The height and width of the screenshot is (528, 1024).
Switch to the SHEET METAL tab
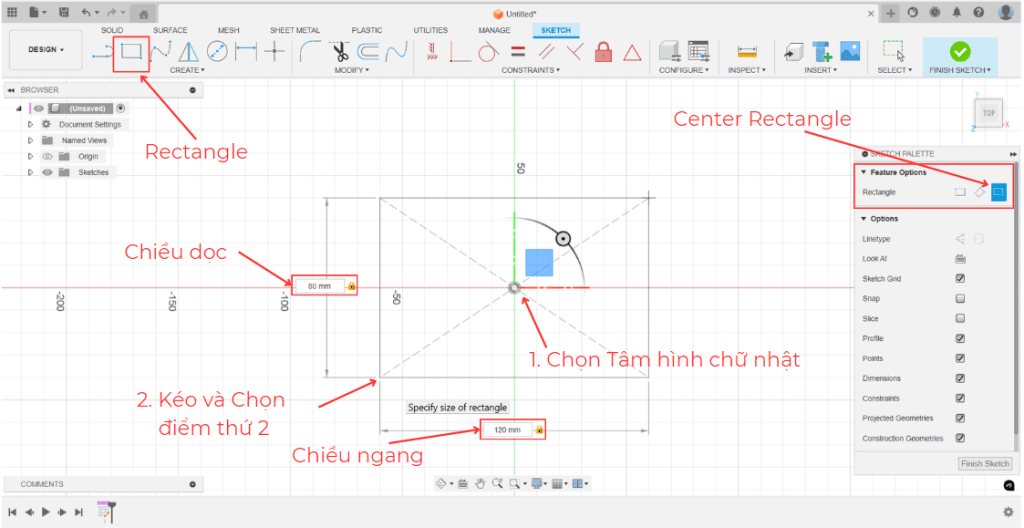point(294,30)
